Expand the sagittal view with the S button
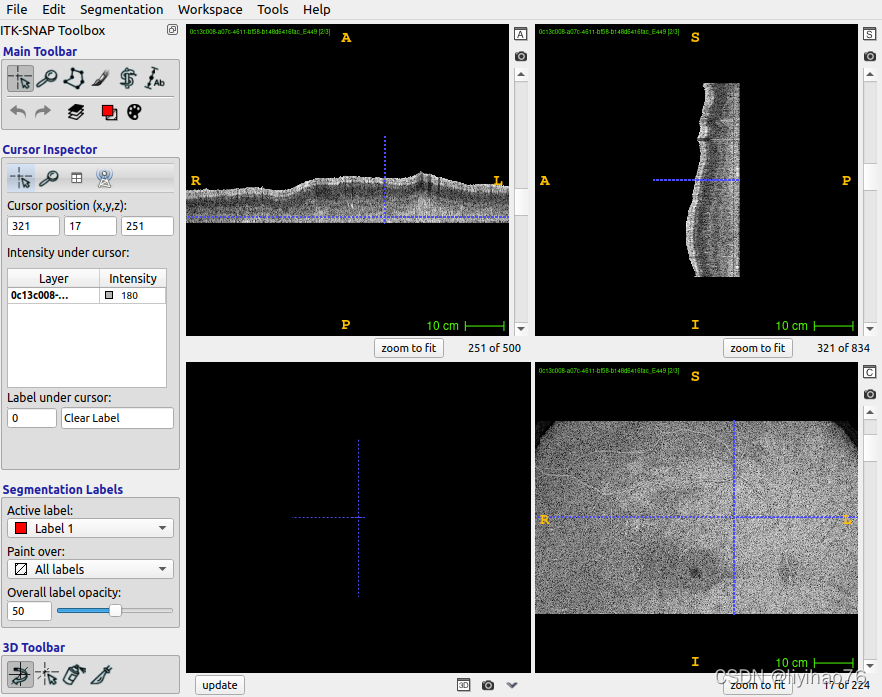882x697 pixels. 870,34
